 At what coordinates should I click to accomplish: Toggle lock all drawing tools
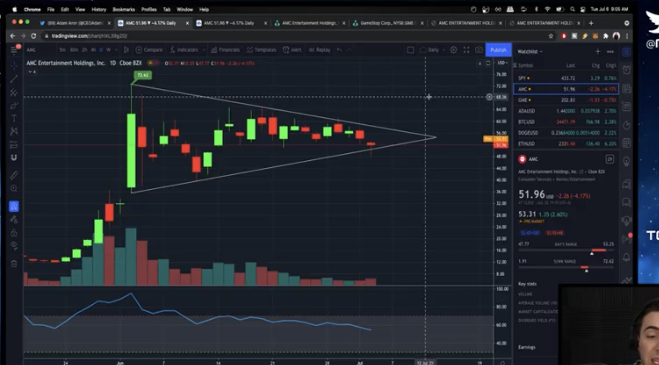click(14, 233)
